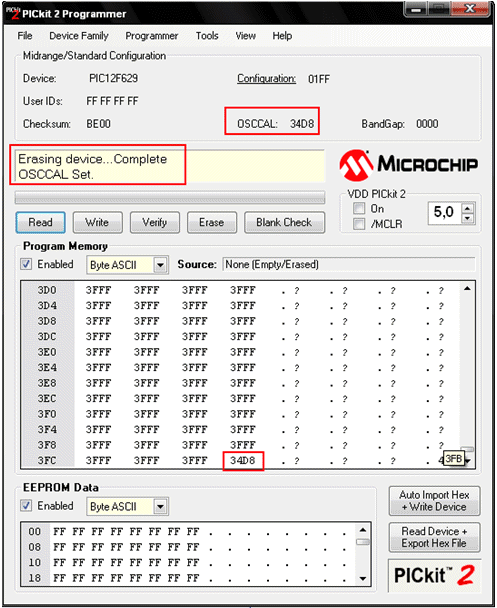This screenshot has width=497, height=608.
Task: Click address 3D0 in Program Memory
Action: (x=47, y=290)
